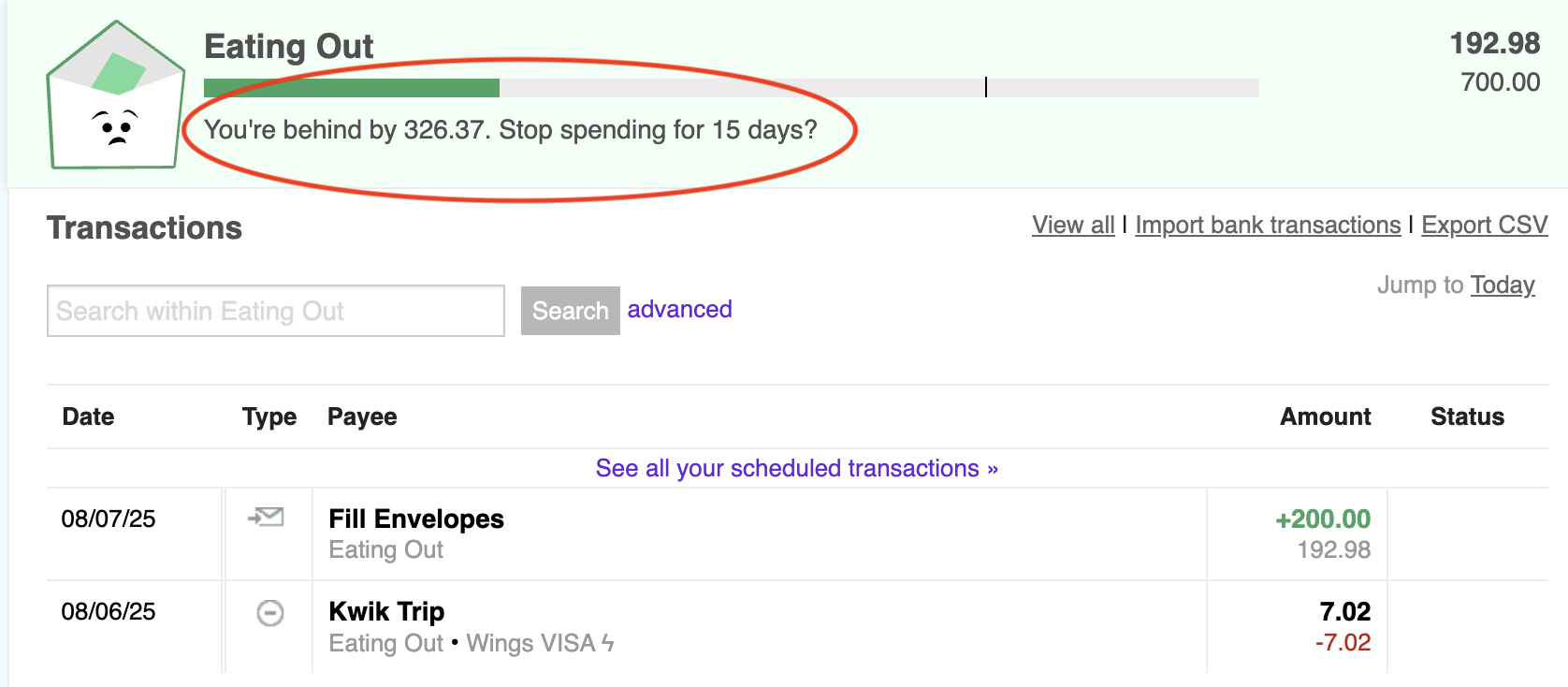
Task: Open the Kwik Trip transaction
Action: point(386,611)
